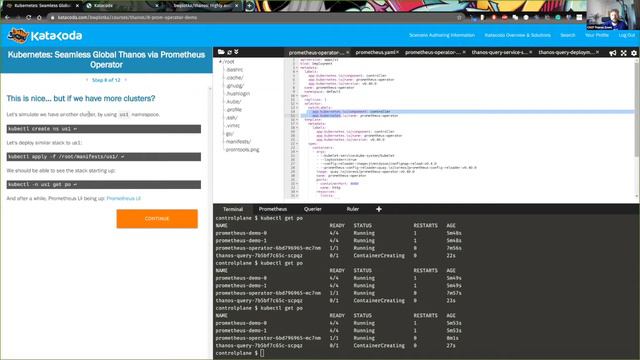Toggle fullscreen expand icon in editor
Image resolution: width=640 pixels, height=360 pixels.
(624, 53)
